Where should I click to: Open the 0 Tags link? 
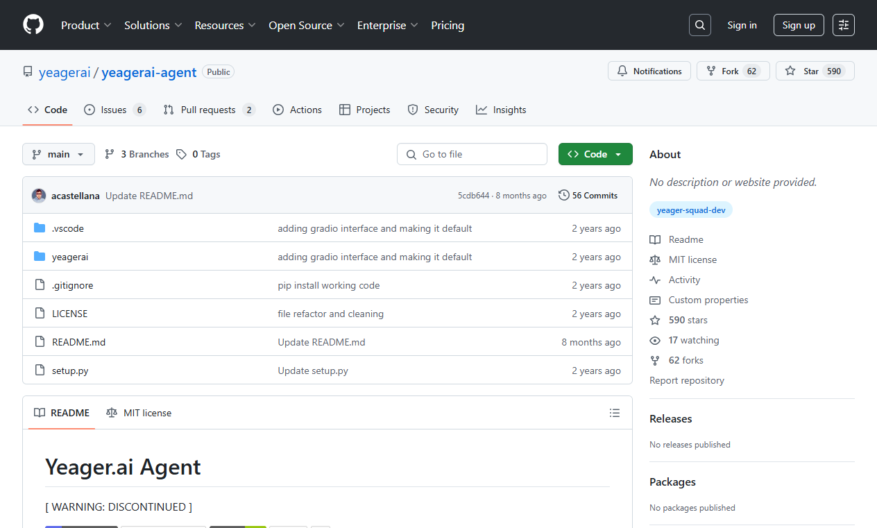point(199,154)
